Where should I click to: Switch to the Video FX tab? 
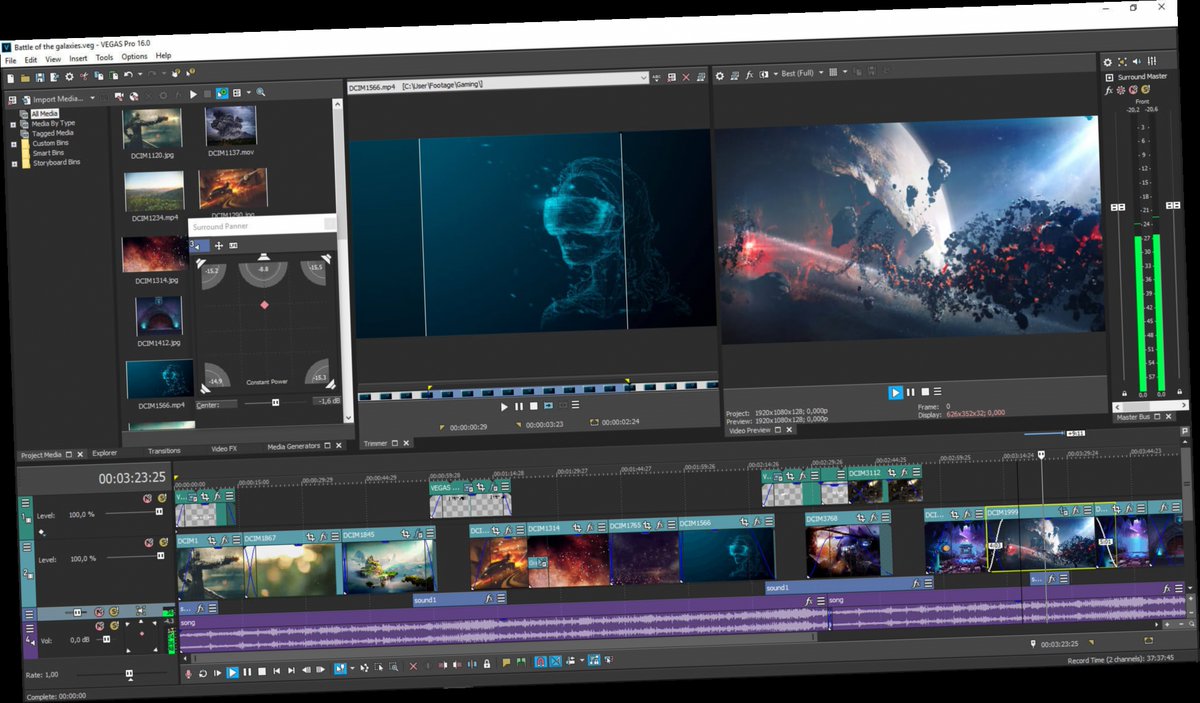(224, 449)
